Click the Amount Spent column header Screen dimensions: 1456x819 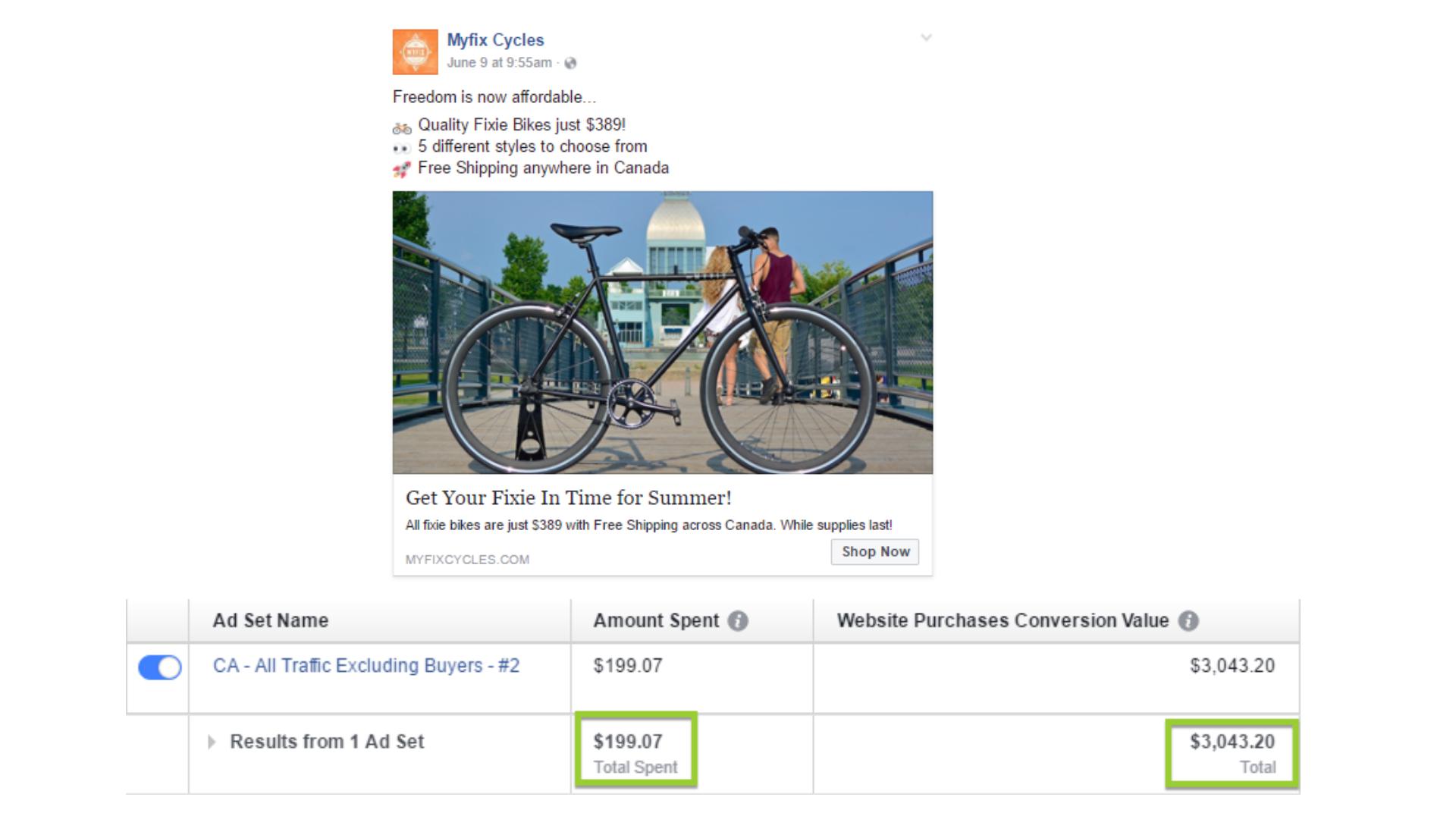coord(655,620)
